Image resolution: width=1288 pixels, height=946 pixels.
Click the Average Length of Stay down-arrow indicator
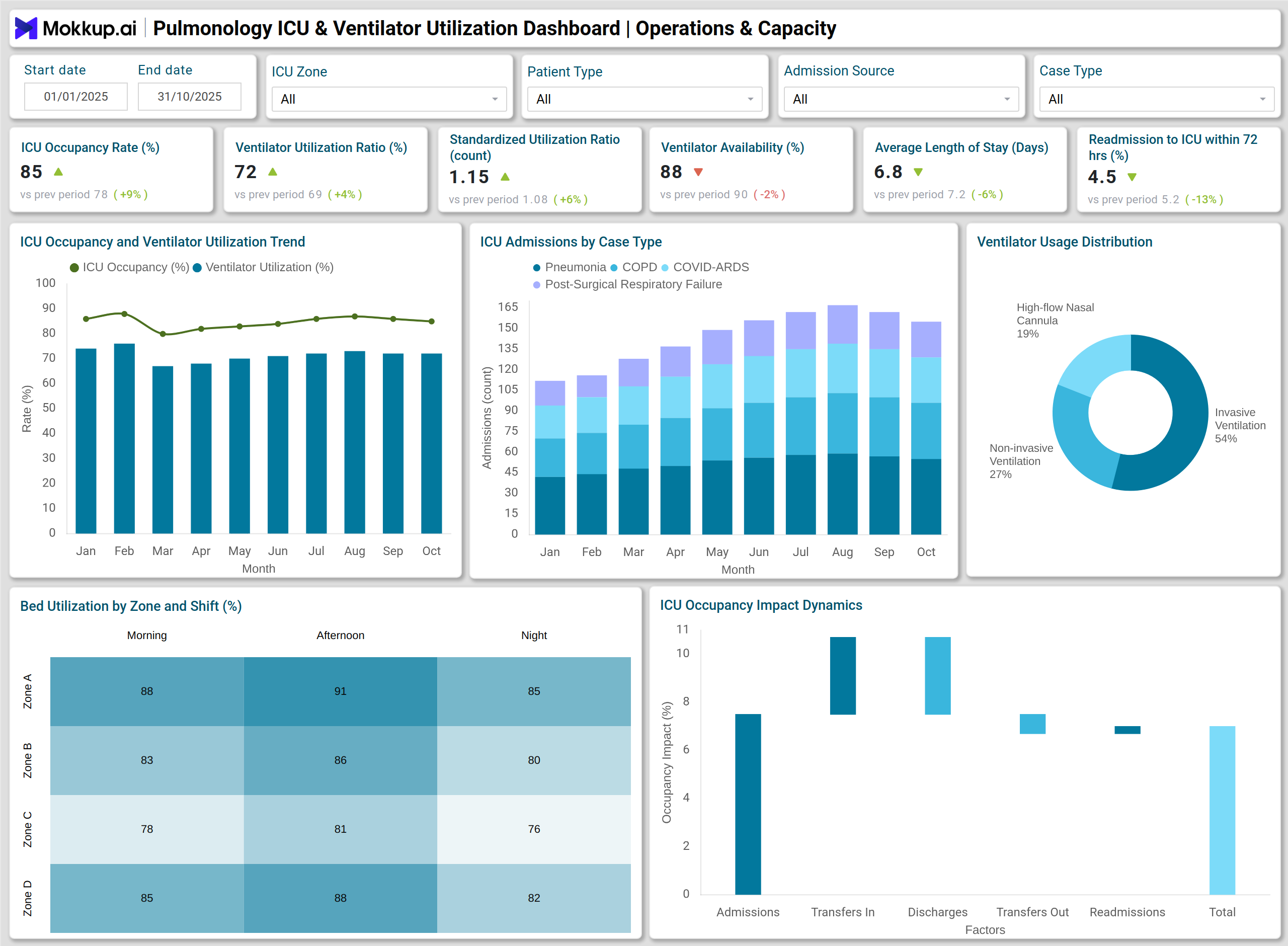(918, 172)
